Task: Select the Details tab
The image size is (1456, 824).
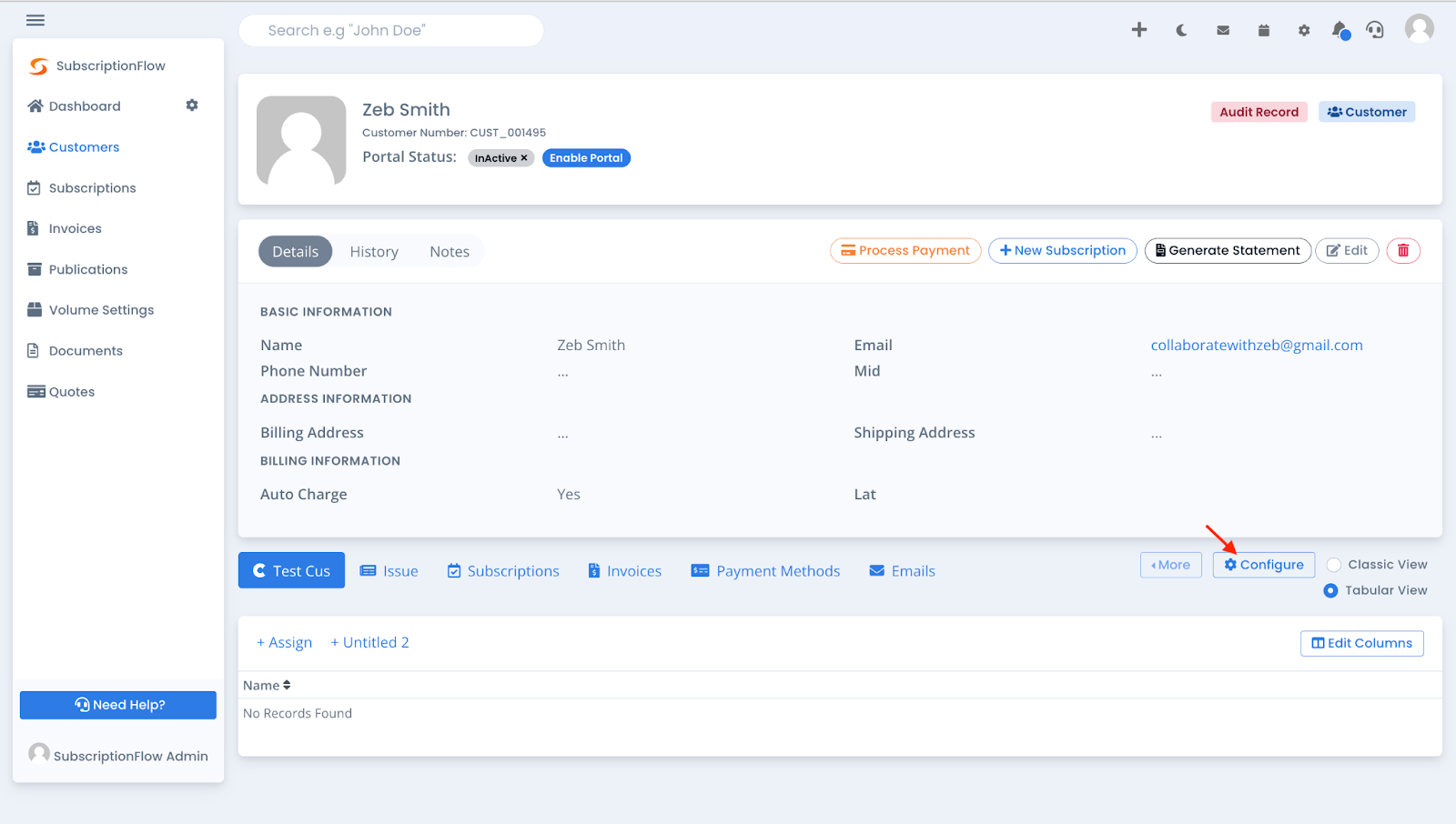Action: point(296,252)
